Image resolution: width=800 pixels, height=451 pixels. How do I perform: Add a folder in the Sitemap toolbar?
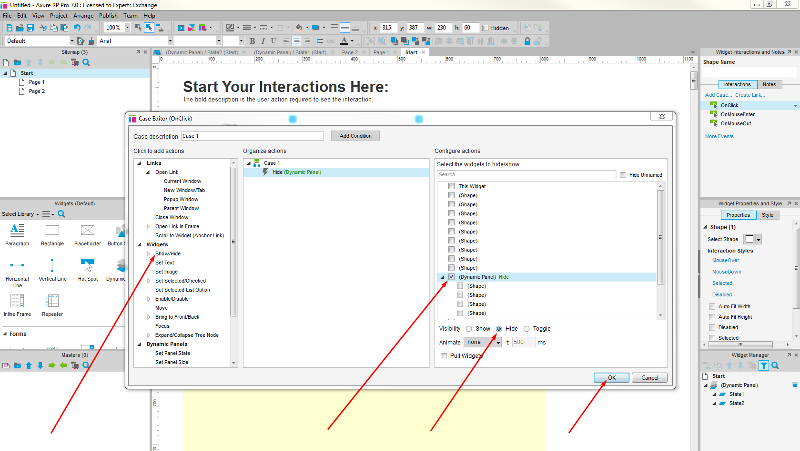coord(17,62)
